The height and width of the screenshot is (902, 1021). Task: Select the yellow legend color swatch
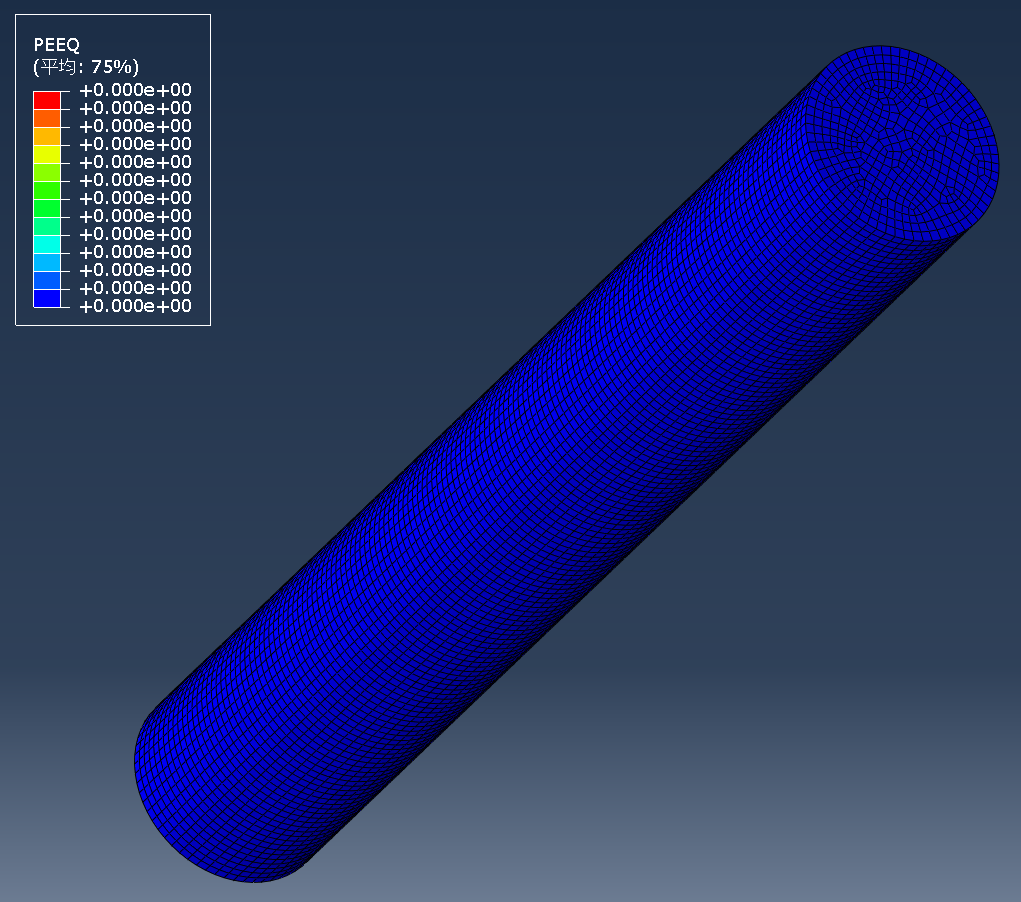click(47, 154)
